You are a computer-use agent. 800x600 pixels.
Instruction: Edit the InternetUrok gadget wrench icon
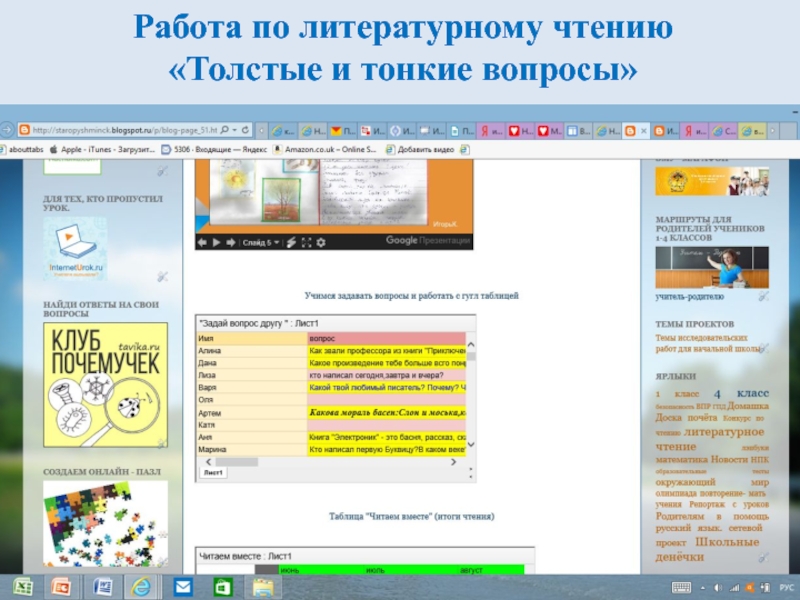[162, 277]
